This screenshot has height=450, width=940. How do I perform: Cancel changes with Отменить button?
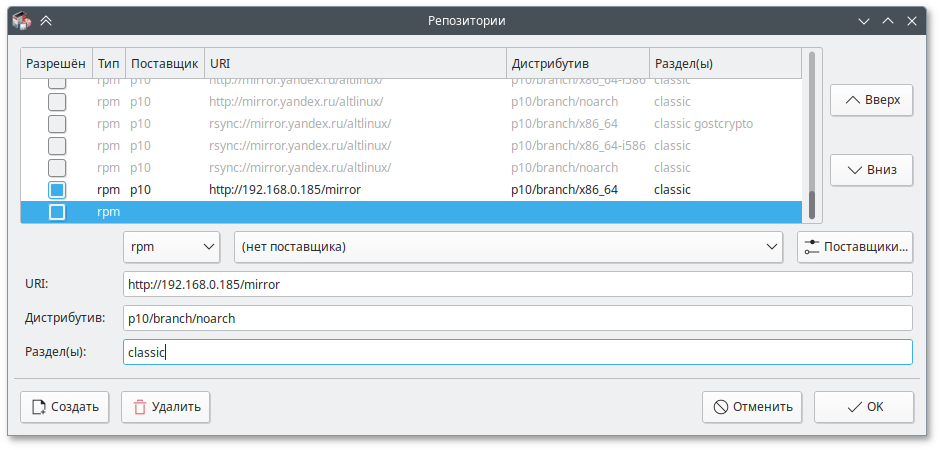pyautogui.click(x=752, y=407)
